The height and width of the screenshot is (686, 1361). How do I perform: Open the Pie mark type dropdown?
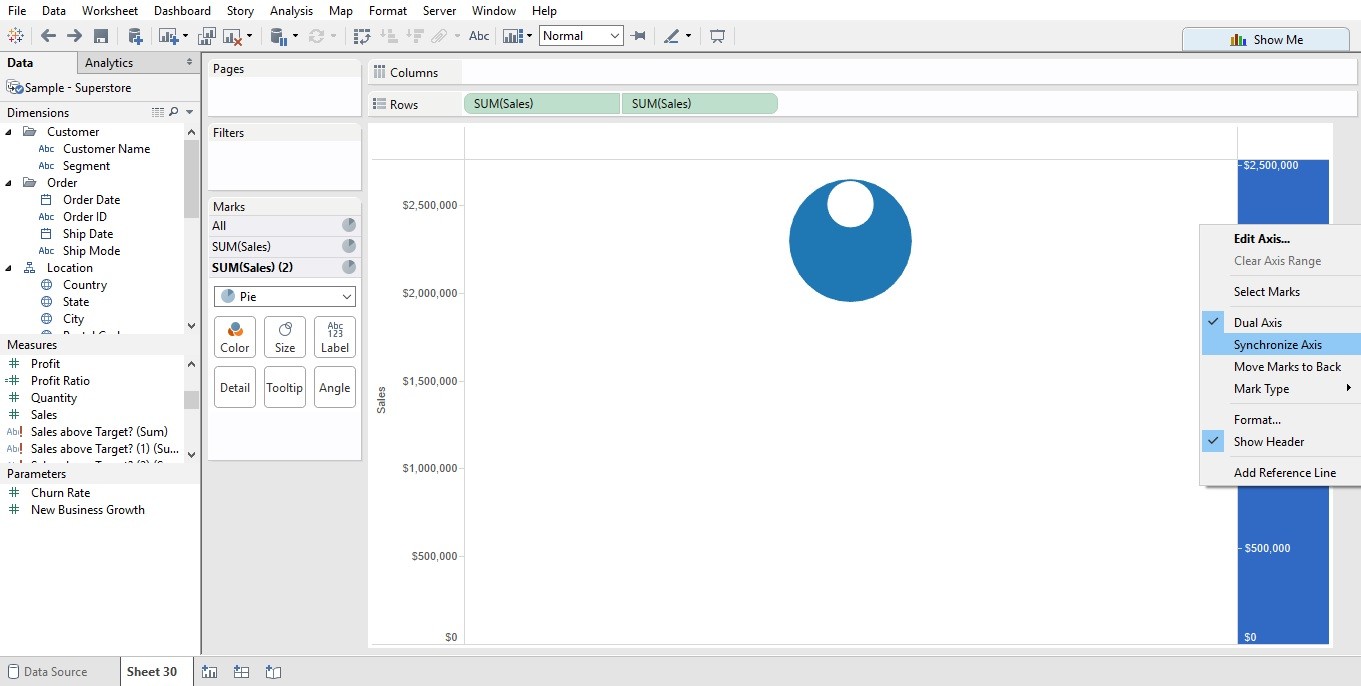(285, 297)
